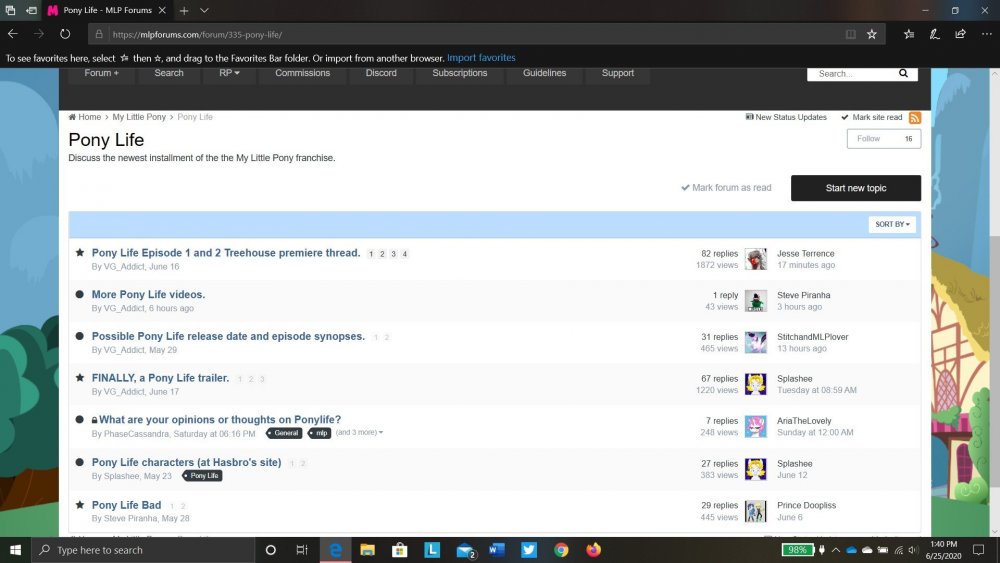Open the Discord menu item

381,73
